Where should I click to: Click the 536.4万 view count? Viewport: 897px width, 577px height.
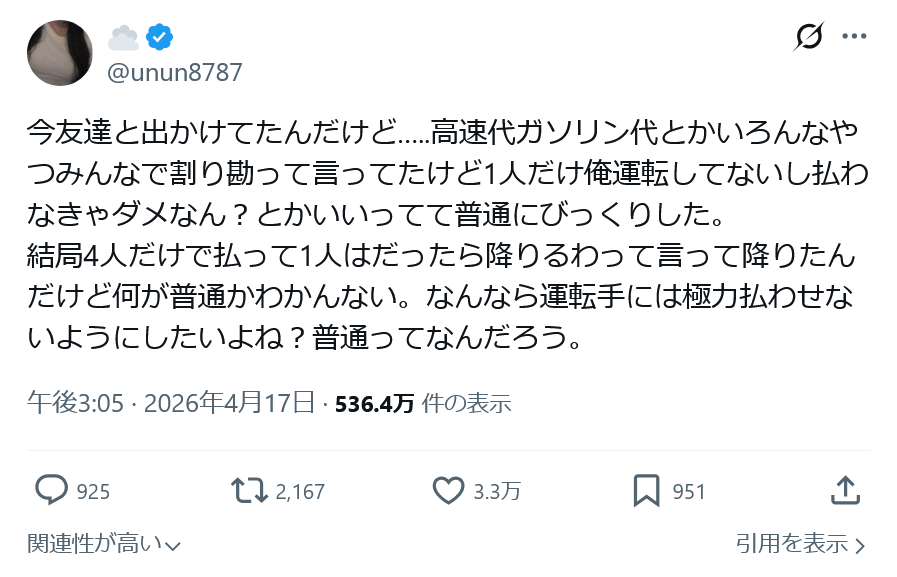[x=374, y=403]
